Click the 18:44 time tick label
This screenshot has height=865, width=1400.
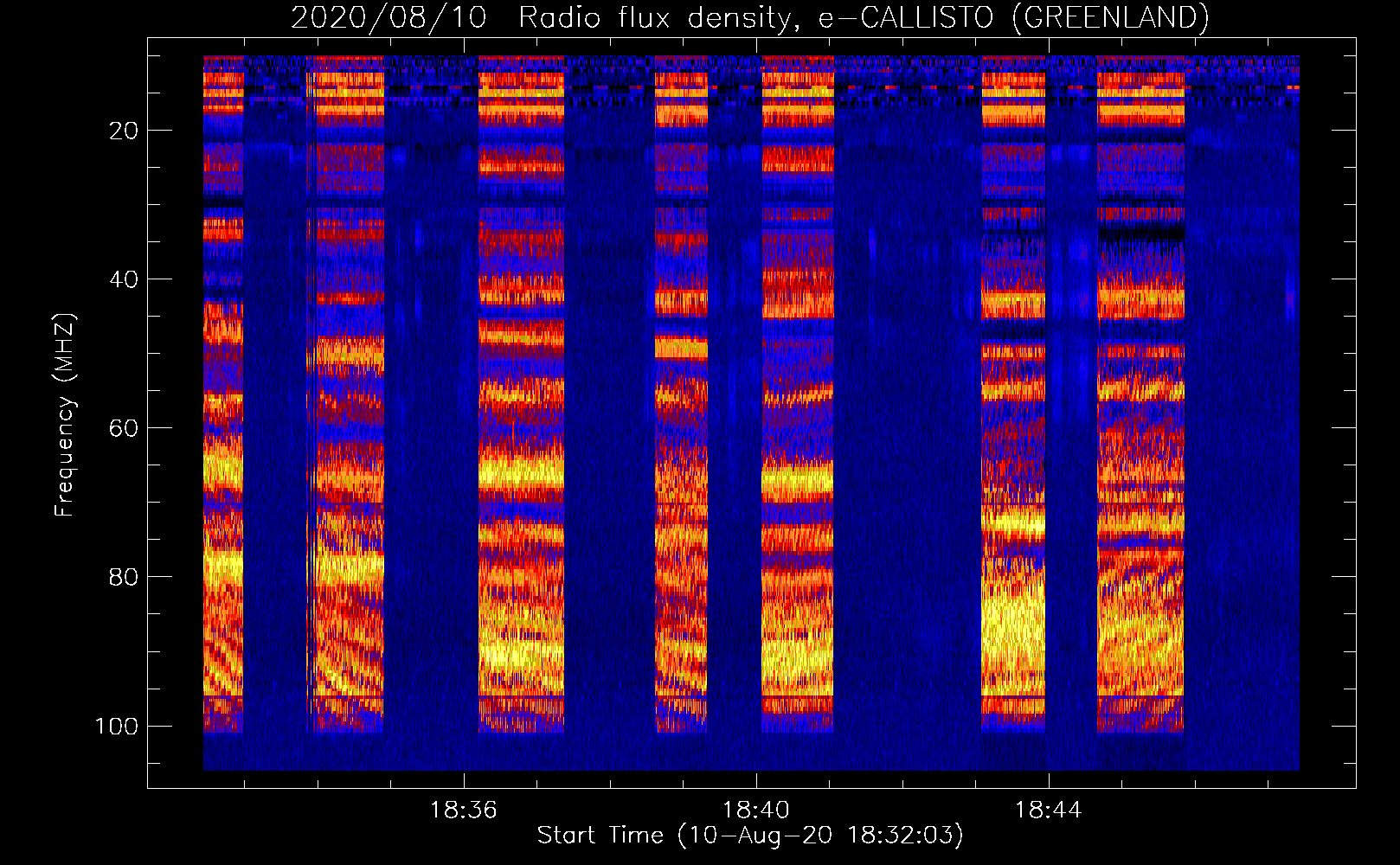[1048, 810]
